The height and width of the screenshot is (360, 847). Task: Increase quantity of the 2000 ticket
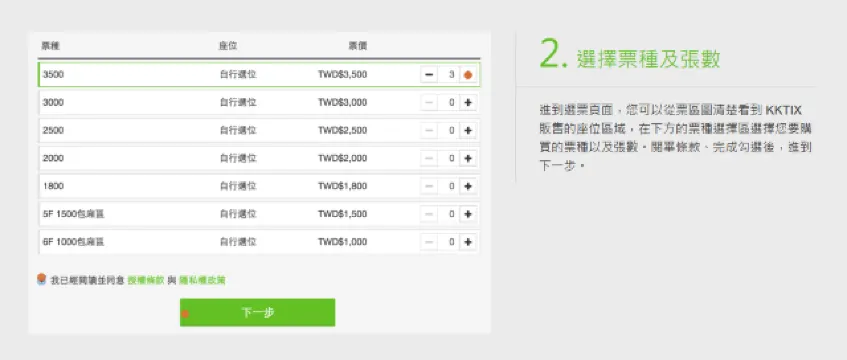pos(468,158)
